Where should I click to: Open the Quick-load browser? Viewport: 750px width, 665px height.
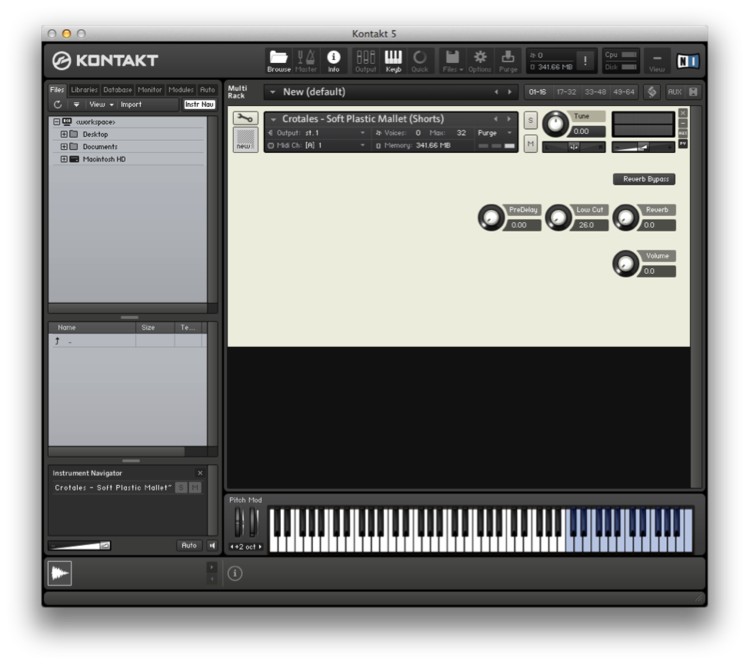coord(420,61)
